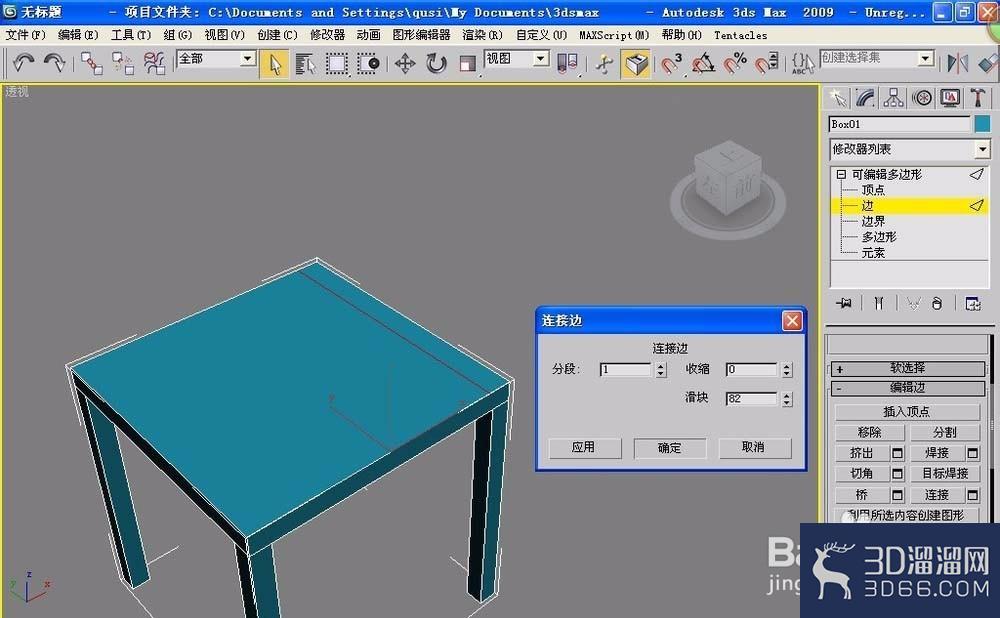Toggle Window/Crossing selection icon
The height and width of the screenshot is (618, 1000).
point(368,64)
